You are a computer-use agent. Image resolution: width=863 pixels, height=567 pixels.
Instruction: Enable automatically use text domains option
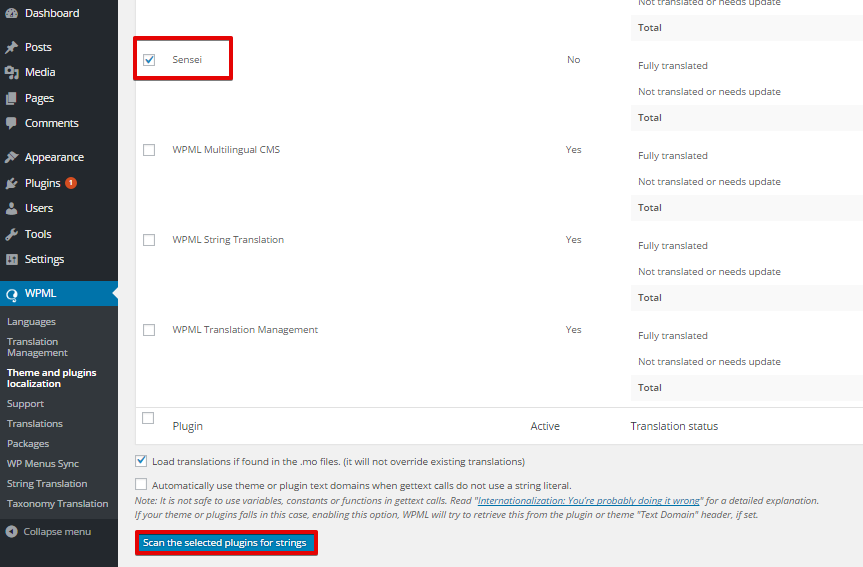coord(141,484)
